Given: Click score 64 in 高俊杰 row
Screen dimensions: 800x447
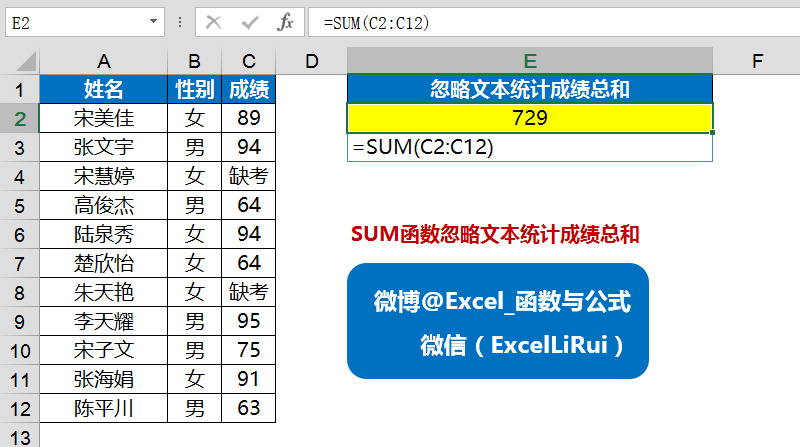Looking at the screenshot, I should click(248, 206).
